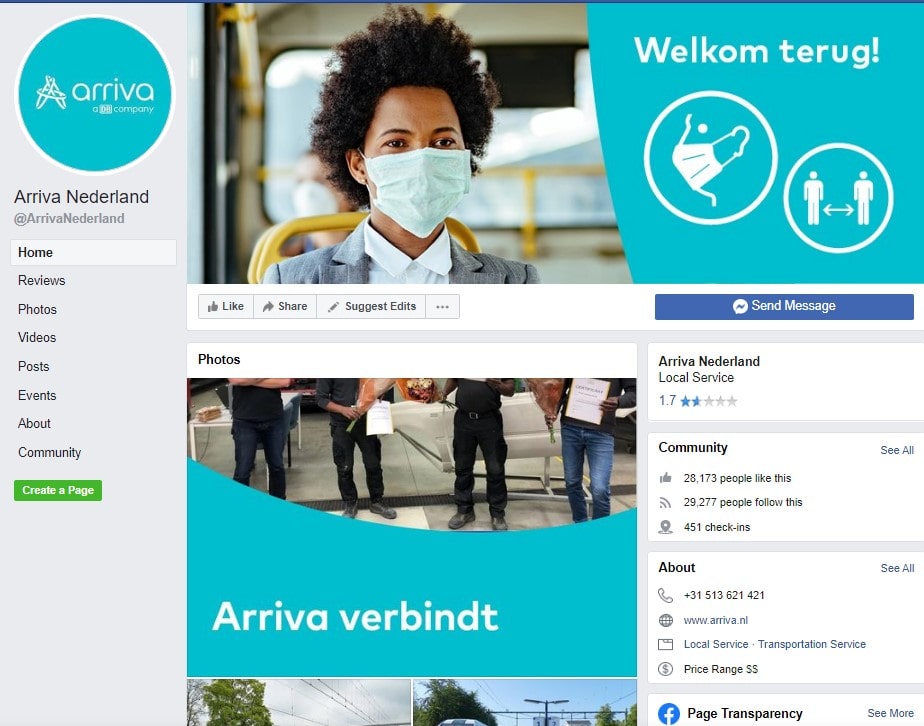Image resolution: width=924 pixels, height=726 pixels.
Task: Click the Send Message messenger button
Action: pos(784,306)
